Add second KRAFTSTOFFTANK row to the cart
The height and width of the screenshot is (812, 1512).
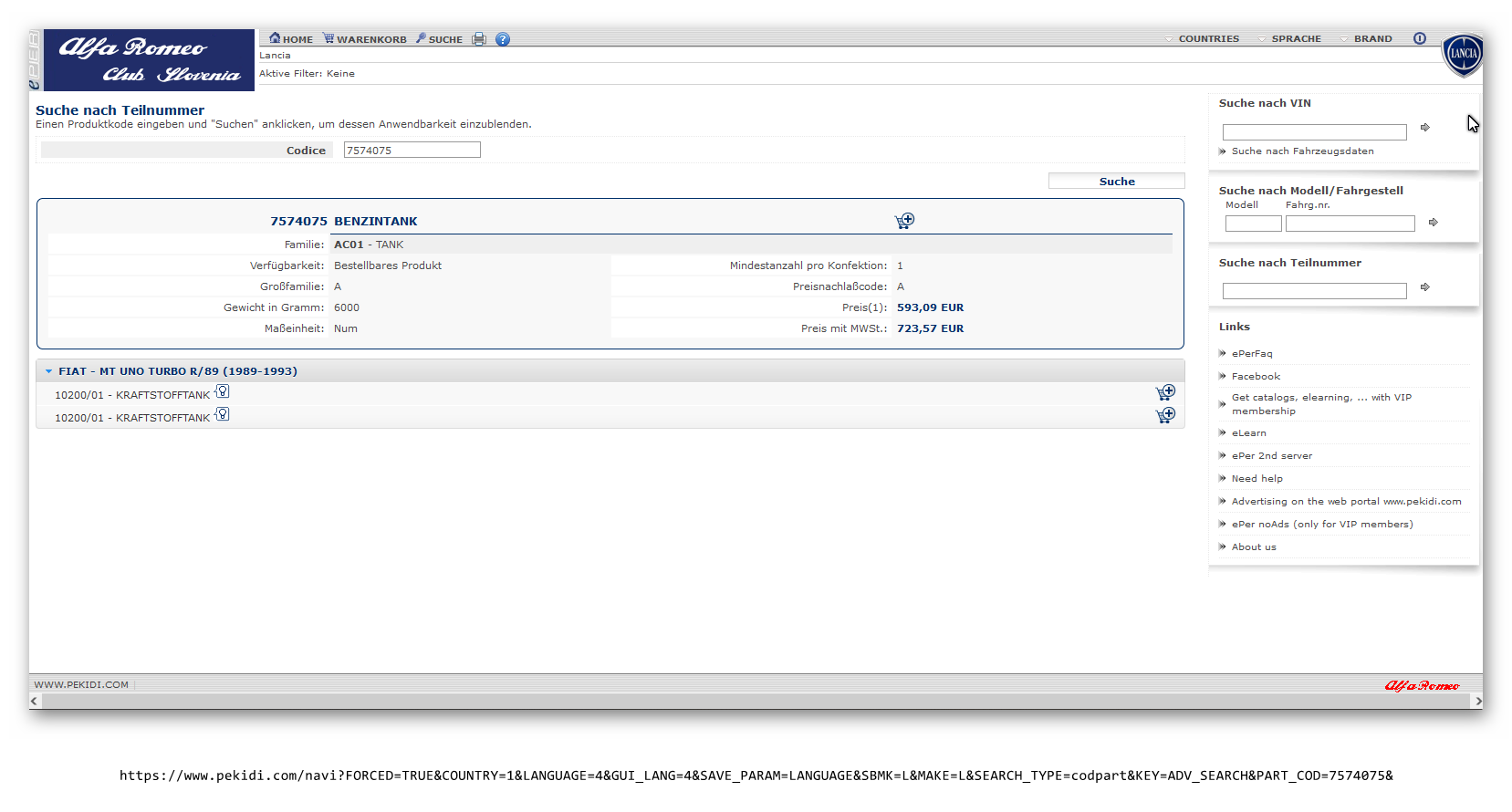coord(1165,415)
